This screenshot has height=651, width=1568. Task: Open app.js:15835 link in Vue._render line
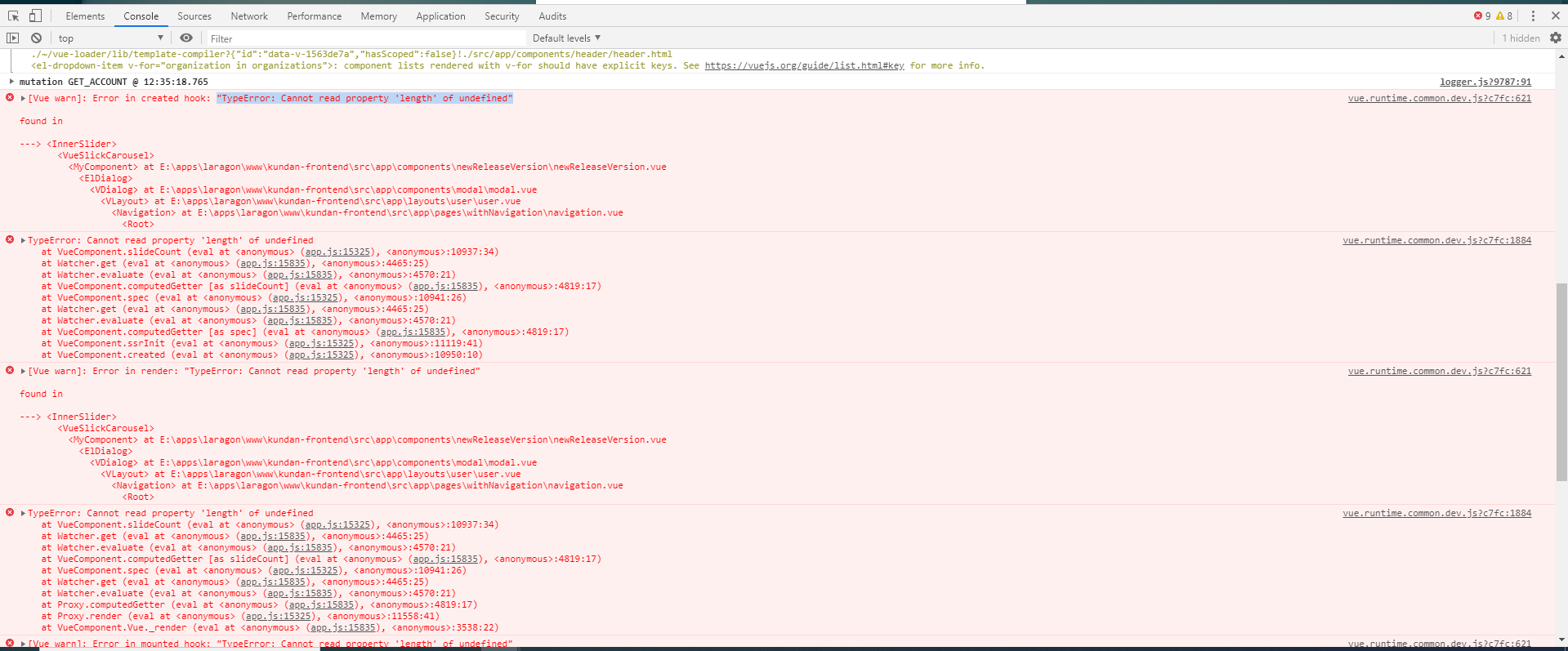pyautogui.click(x=343, y=627)
